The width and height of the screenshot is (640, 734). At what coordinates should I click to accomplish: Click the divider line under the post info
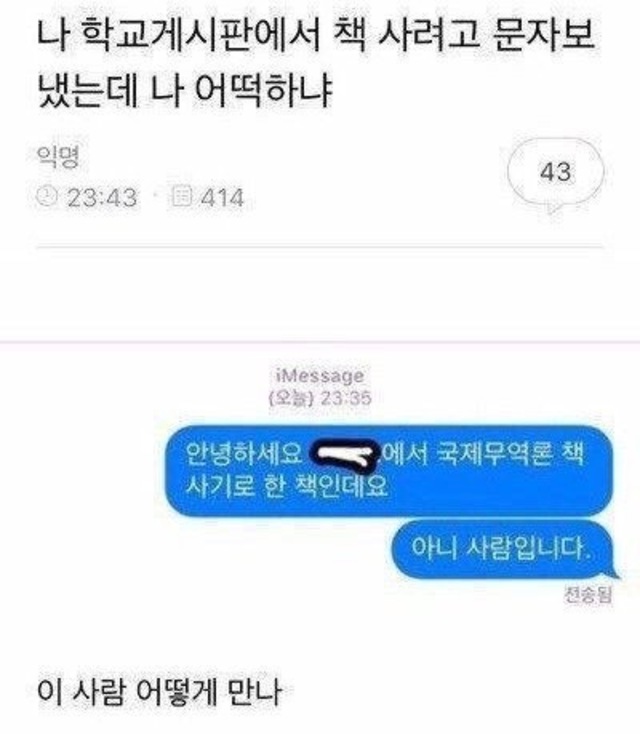click(x=320, y=246)
